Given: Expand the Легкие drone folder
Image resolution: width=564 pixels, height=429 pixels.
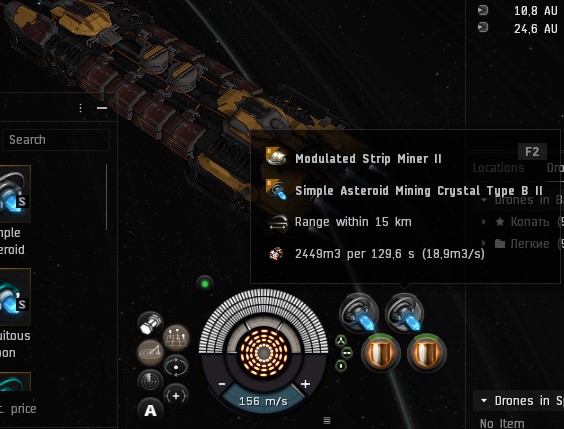Looking at the screenshot, I should (x=484, y=244).
